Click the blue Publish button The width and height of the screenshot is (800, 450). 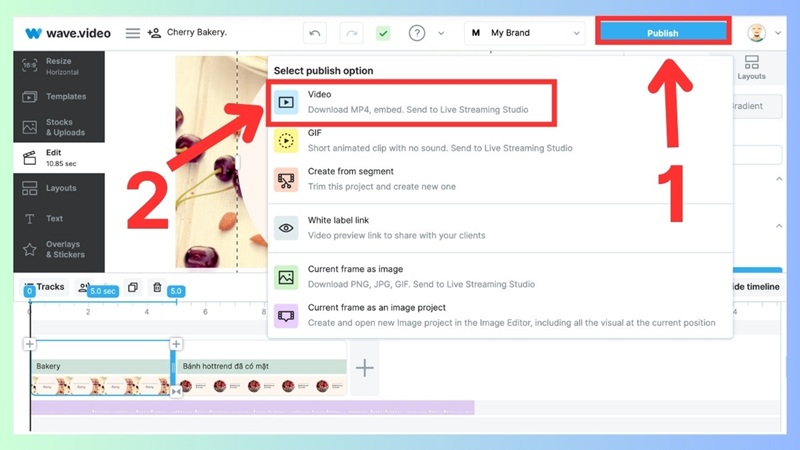pyautogui.click(x=662, y=33)
